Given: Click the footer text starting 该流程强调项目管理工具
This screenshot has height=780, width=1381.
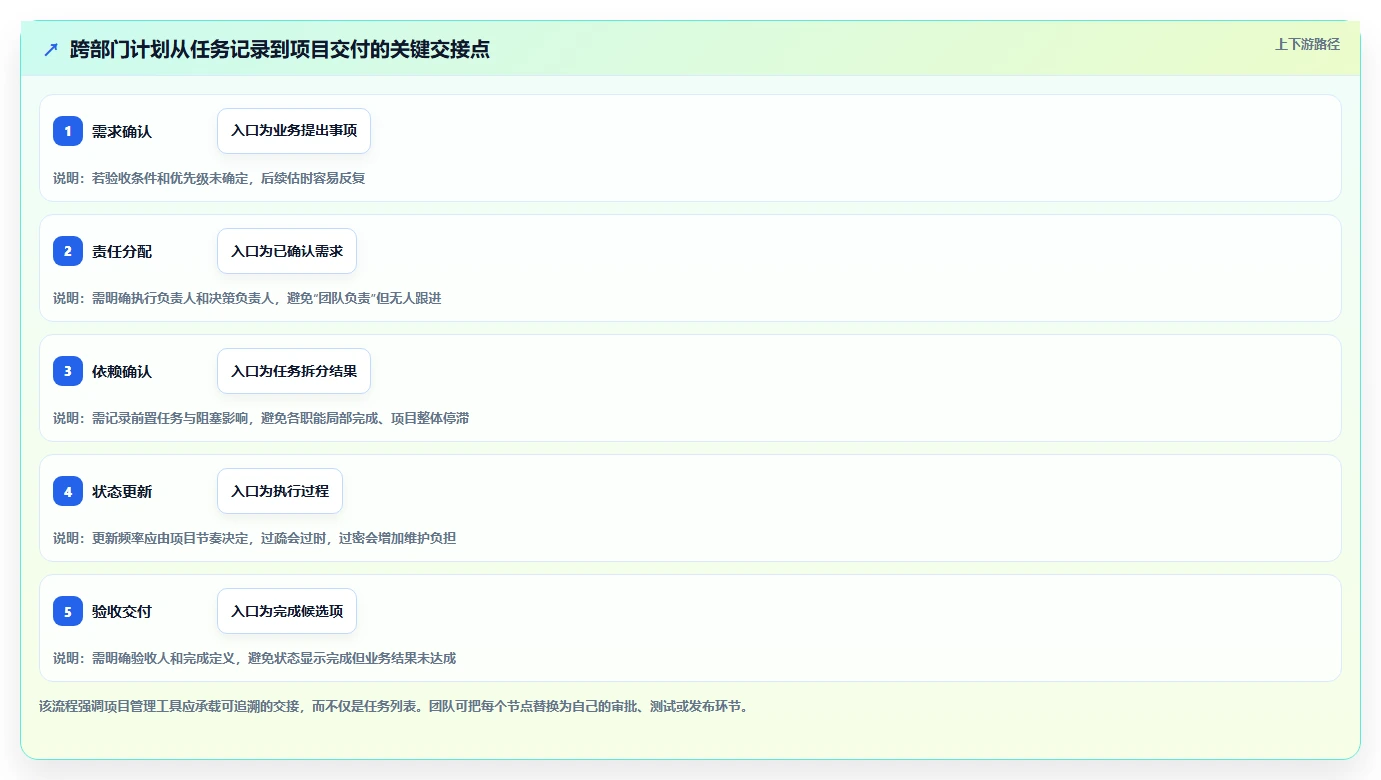Looking at the screenshot, I should click(x=394, y=706).
